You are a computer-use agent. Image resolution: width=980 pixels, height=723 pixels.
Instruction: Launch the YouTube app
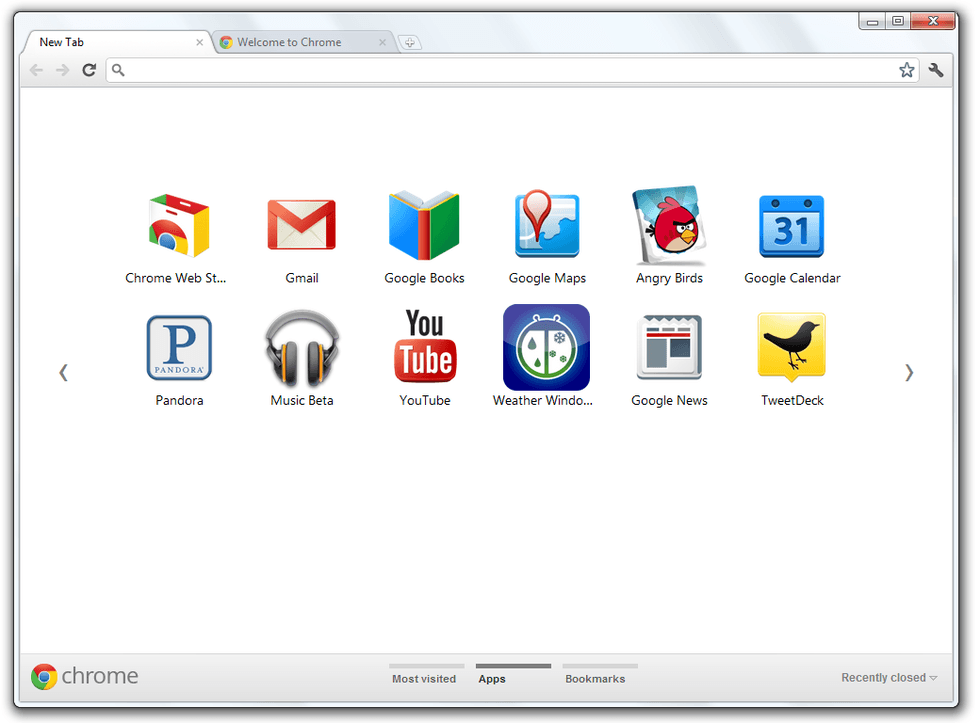[424, 347]
